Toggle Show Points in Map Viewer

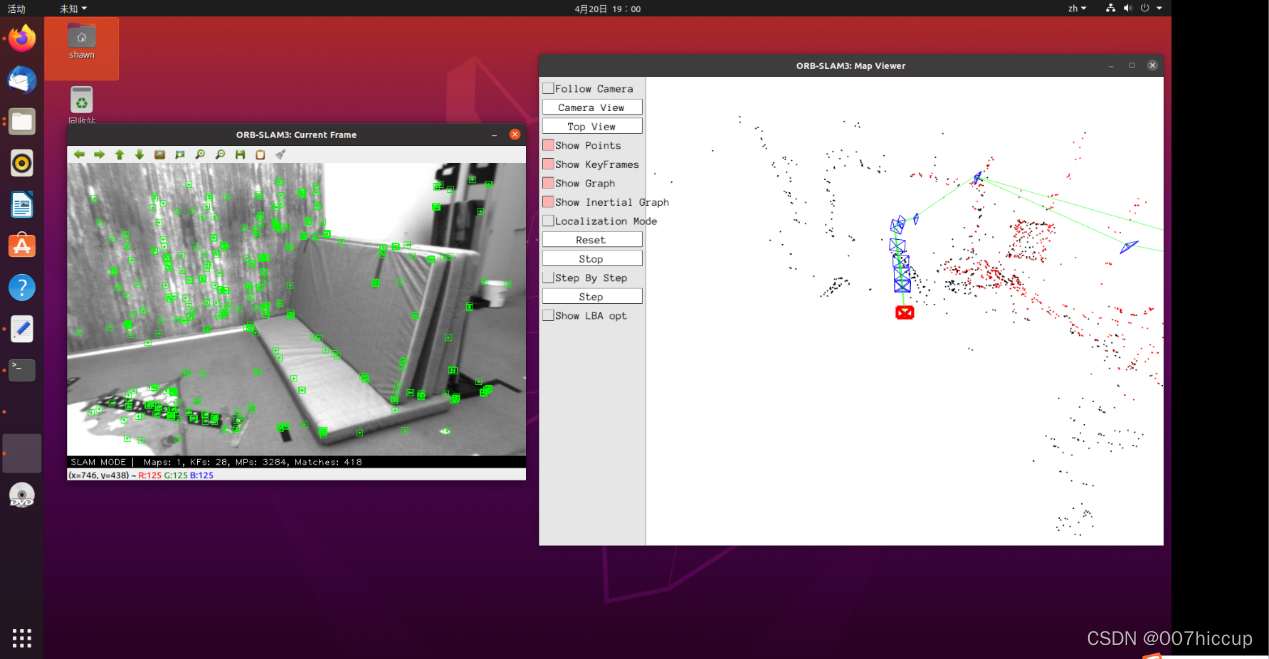pos(548,145)
